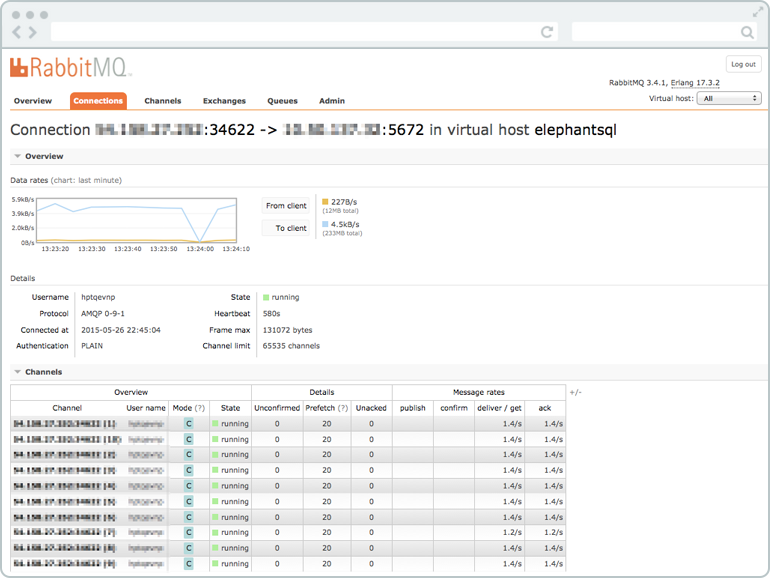The height and width of the screenshot is (578, 770).
Task: Collapse the Overview section triangle
Action: tap(18, 156)
